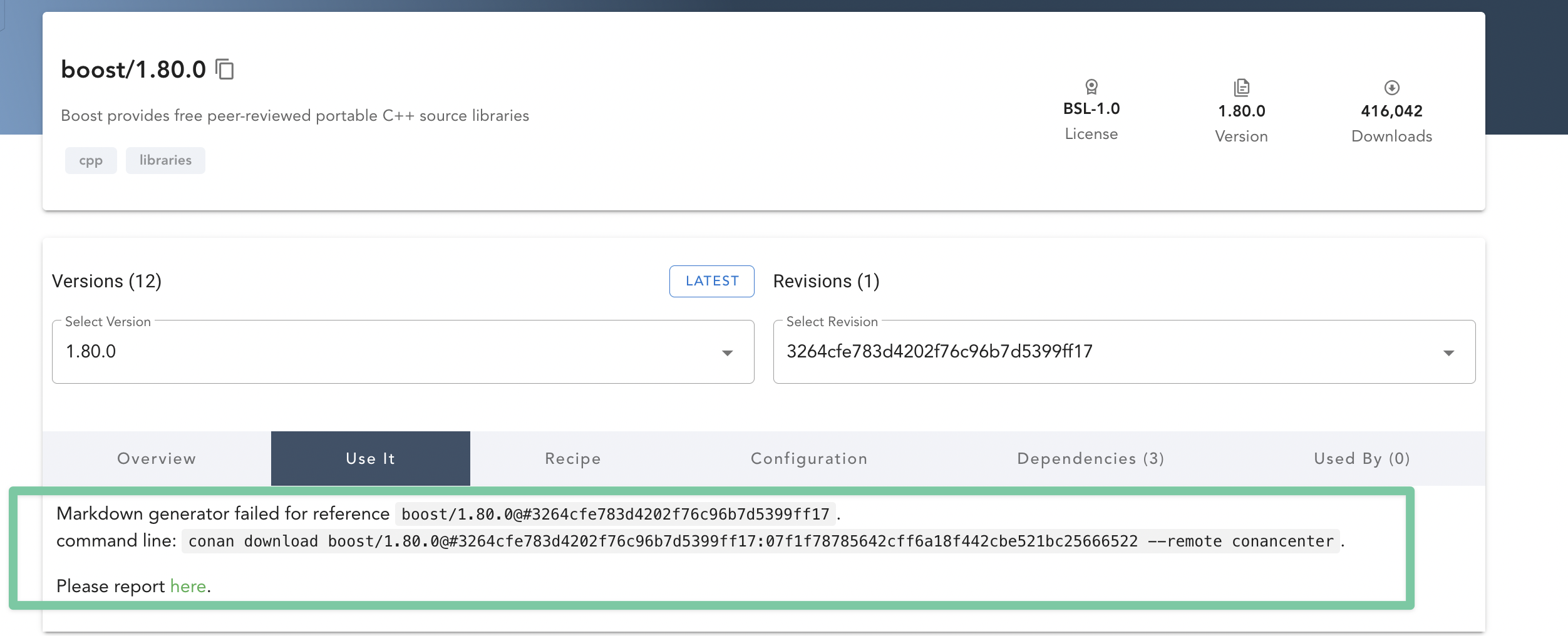Click the downloads arrow icon above 416,042
This screenshot has width=1568, height=636.
[x=1391, y=88]
